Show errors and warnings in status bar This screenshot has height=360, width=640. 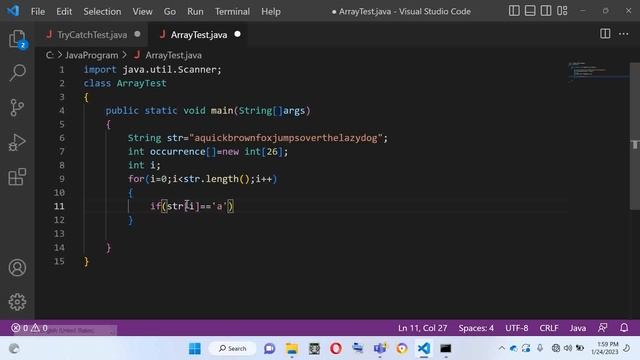pyautogui.click(x=29, y=328)
